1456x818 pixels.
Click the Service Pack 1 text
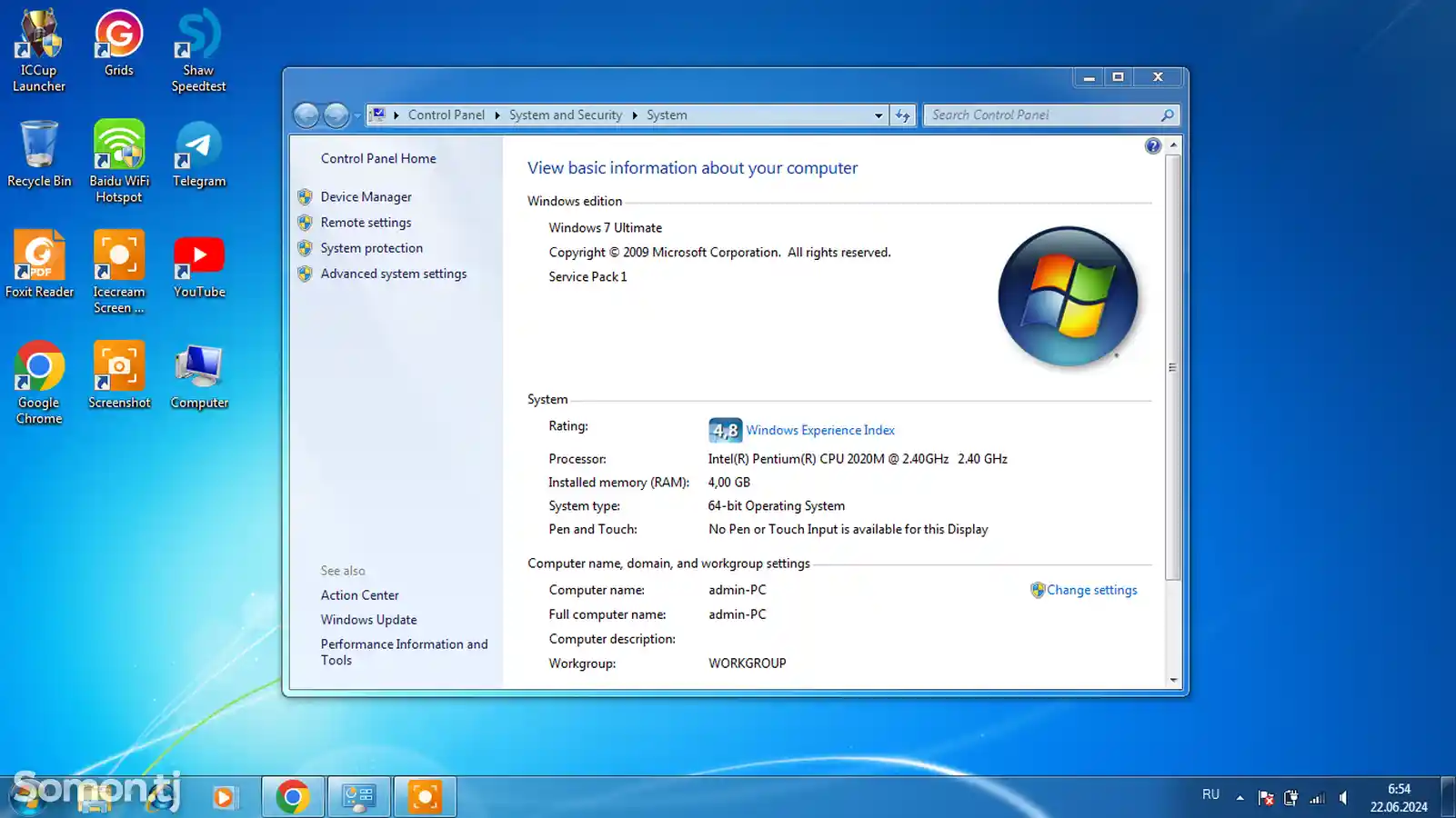pos(587,277)
